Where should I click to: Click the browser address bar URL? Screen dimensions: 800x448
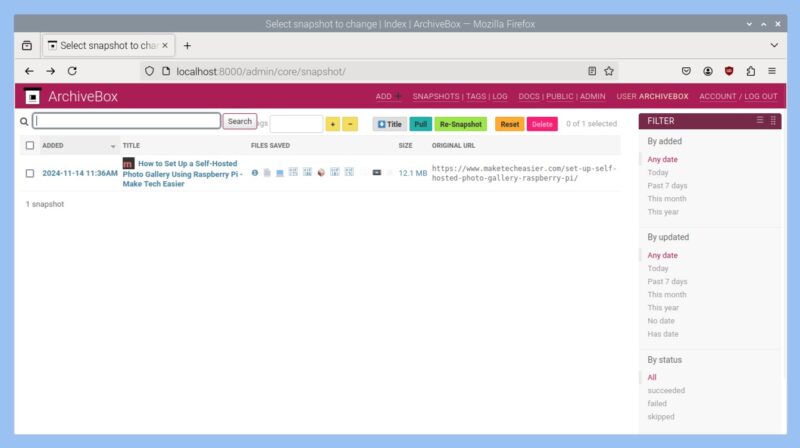coord(261,71)
